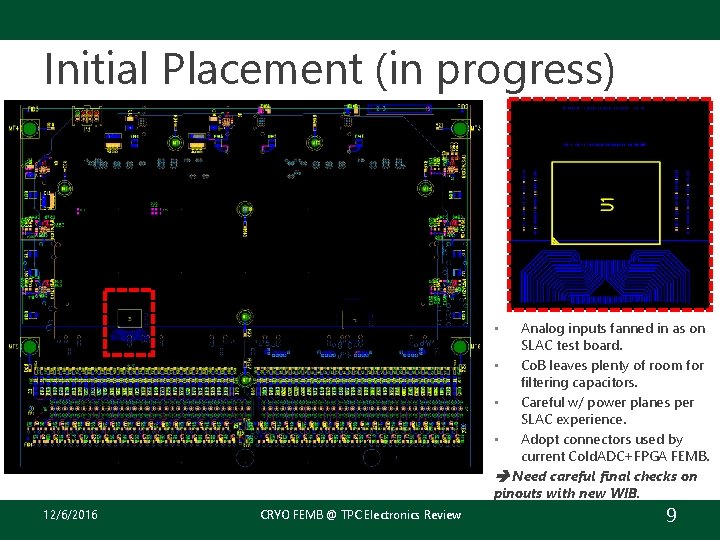Select bullet "Adopt connectors used by current ColdADC+FPGA FEMB"
720x540 pixels.
tap(615, 448)
